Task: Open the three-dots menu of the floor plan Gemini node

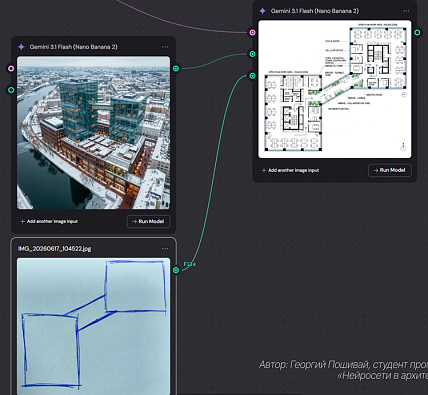Action: coord(406,11)
